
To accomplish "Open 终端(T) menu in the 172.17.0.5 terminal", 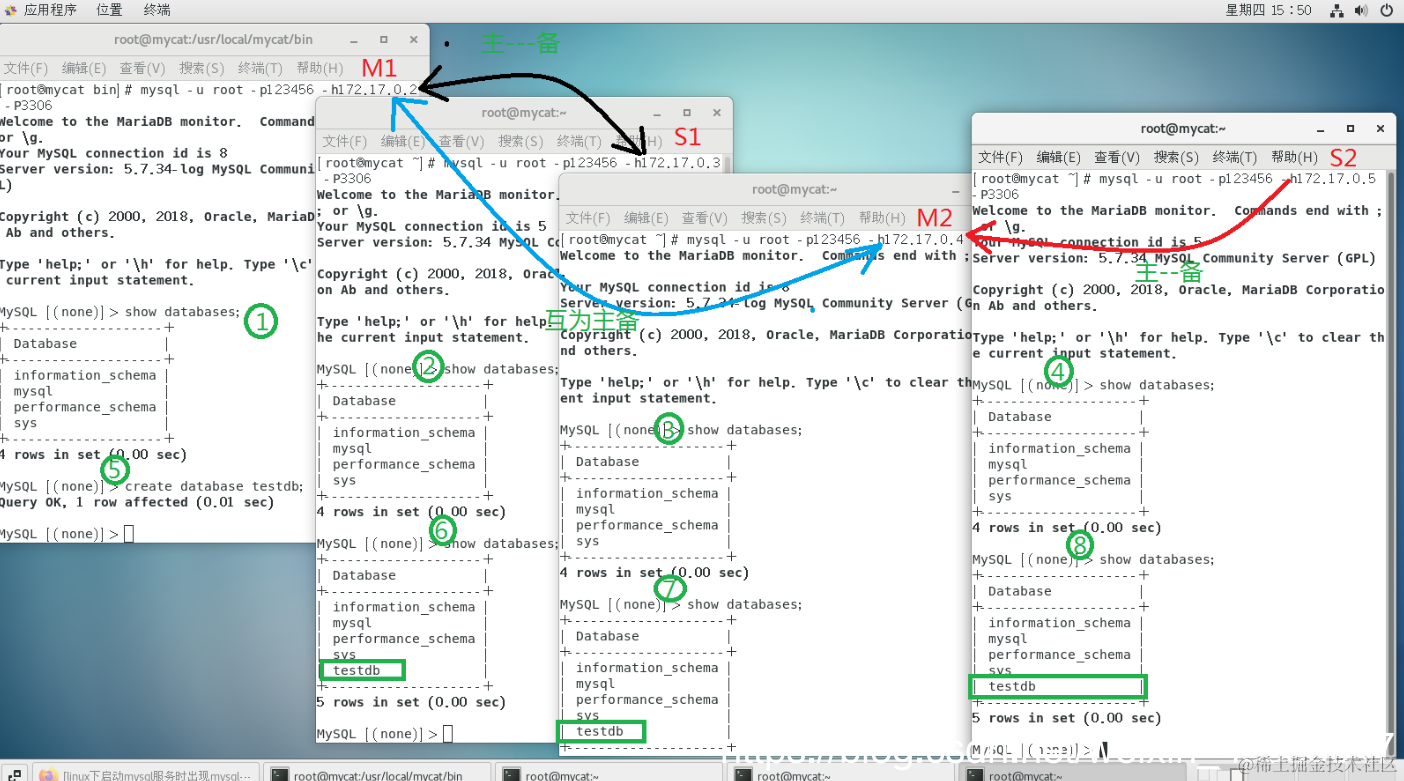I will point(1235,157).
